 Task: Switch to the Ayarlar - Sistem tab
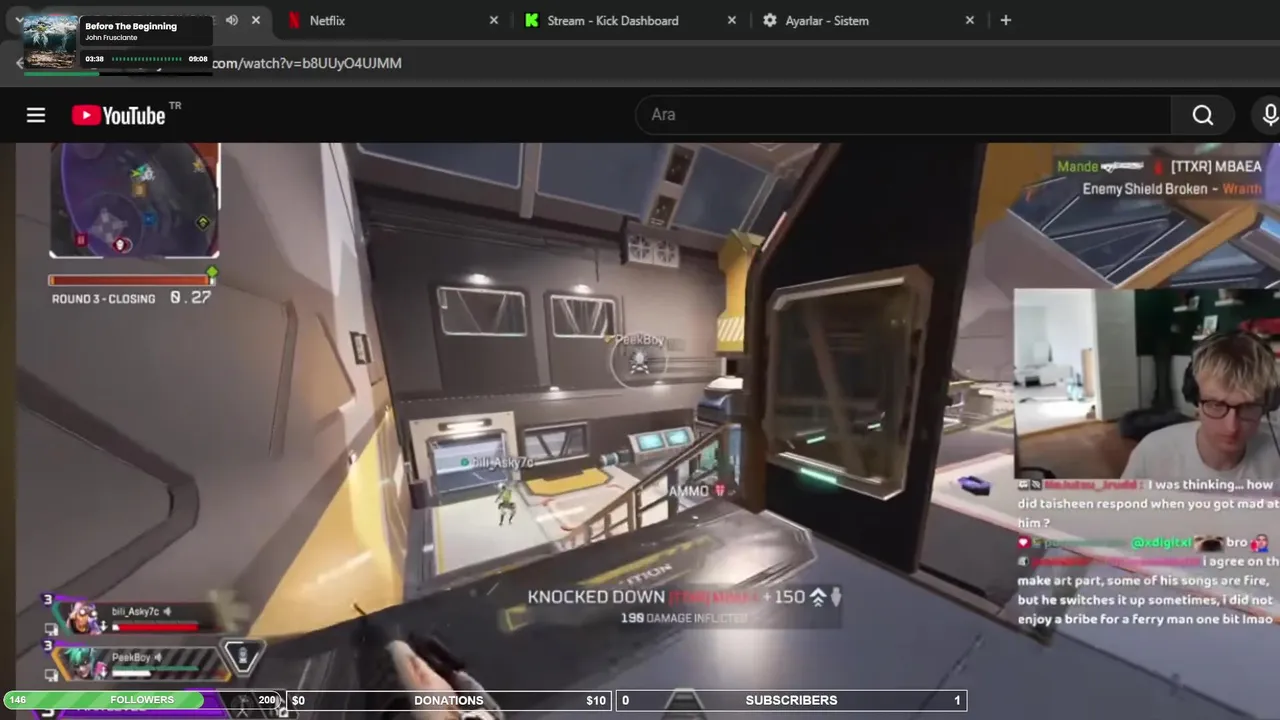868,20
